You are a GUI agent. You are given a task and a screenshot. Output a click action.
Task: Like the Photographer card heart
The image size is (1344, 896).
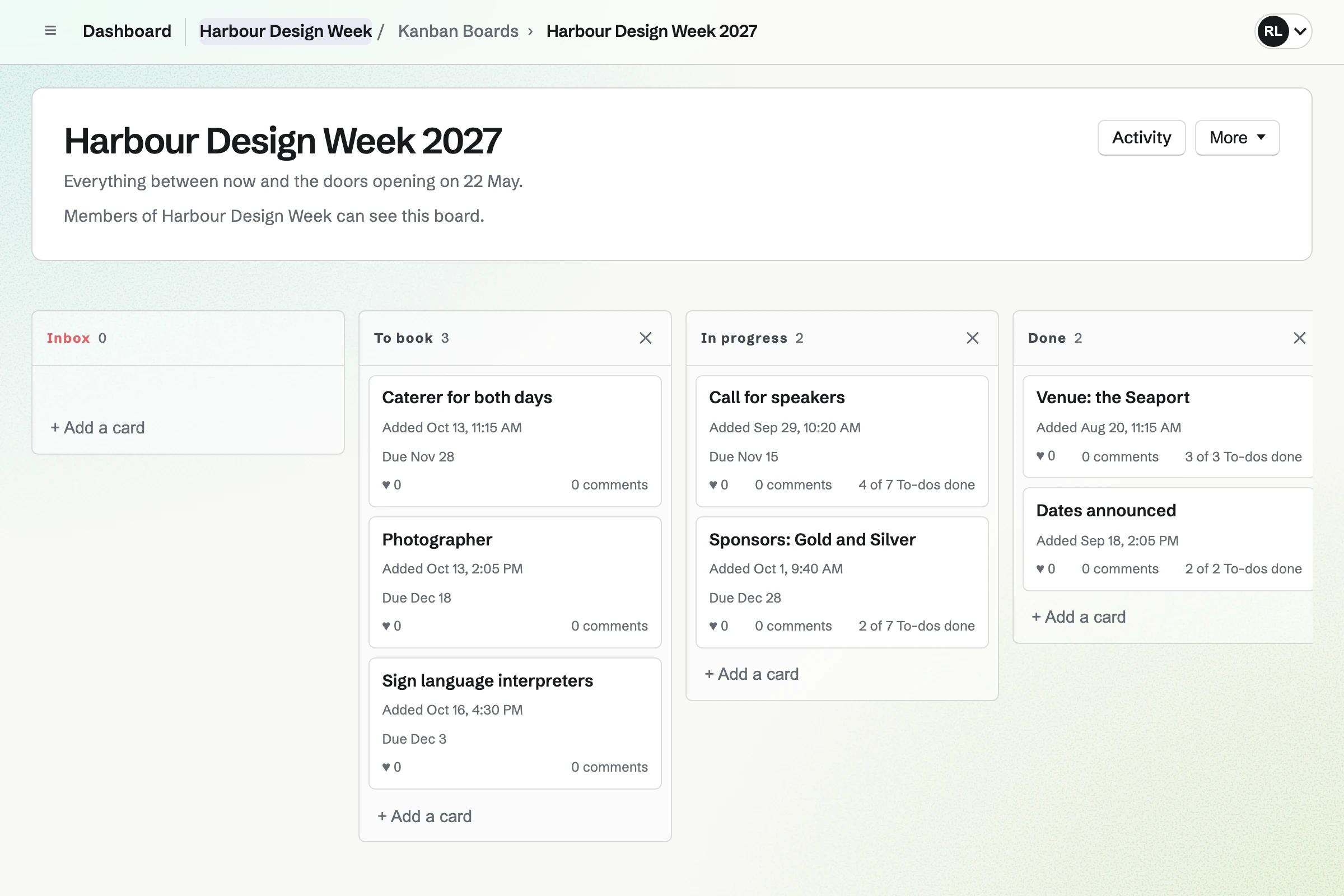click(x=391, y=626)
